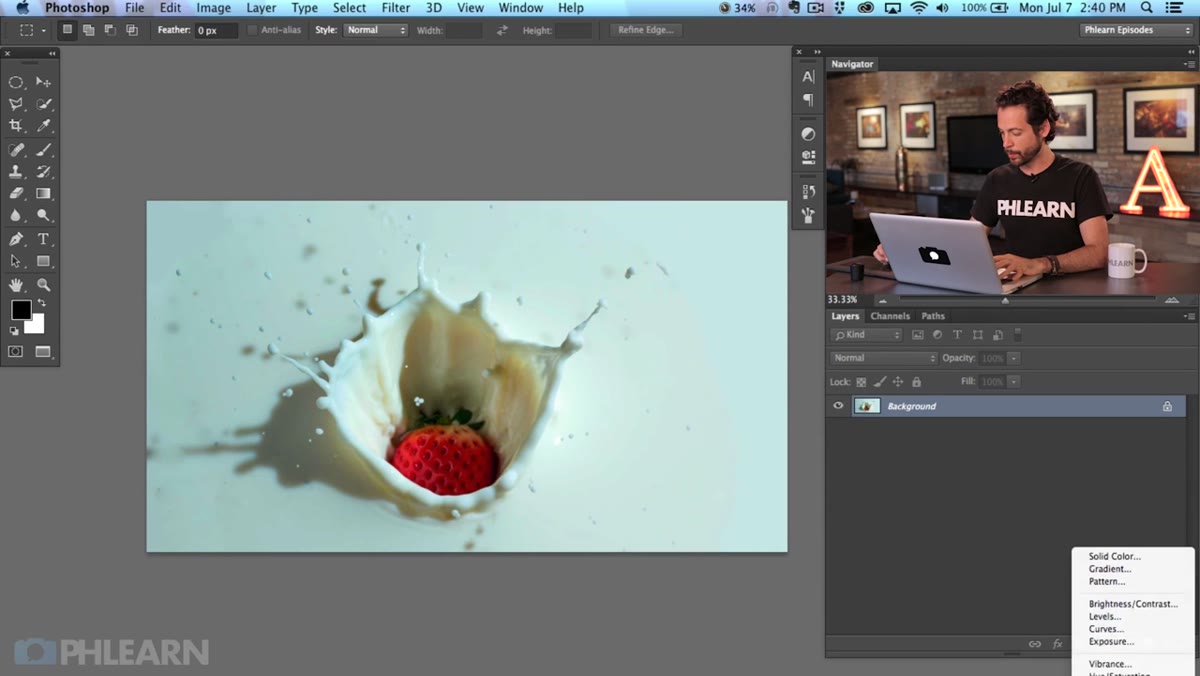
Task: Select the Eyedropper tool
Action: coord(44,126)
